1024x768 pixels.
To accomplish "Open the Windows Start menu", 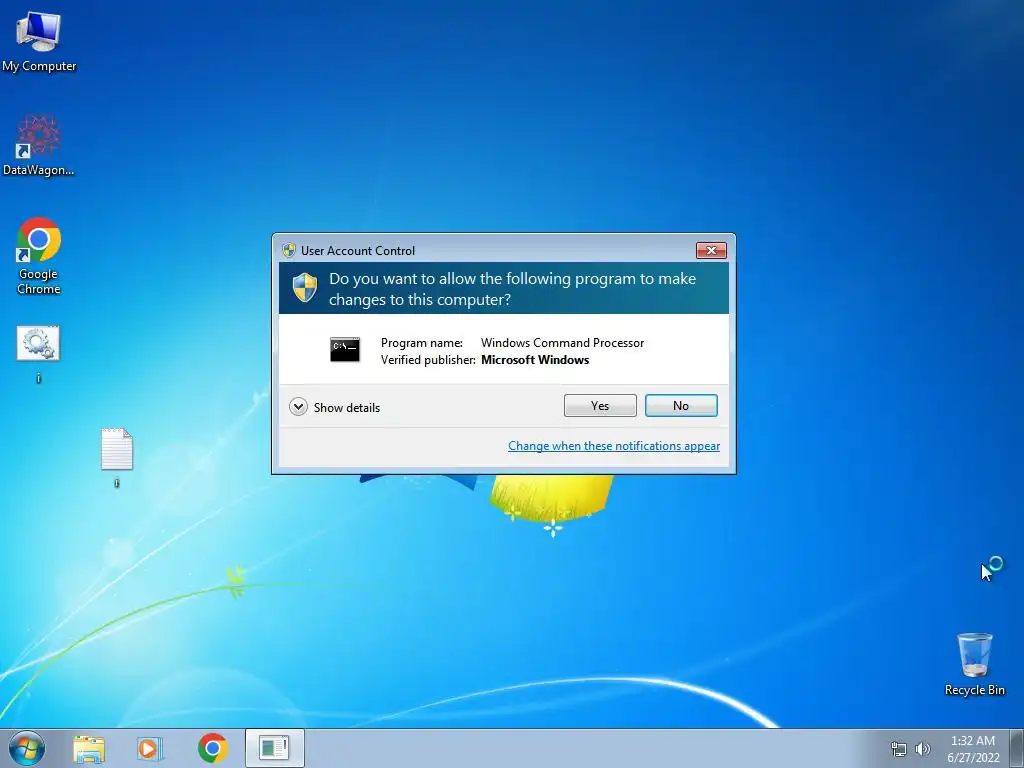I will (x=27, y=748).
